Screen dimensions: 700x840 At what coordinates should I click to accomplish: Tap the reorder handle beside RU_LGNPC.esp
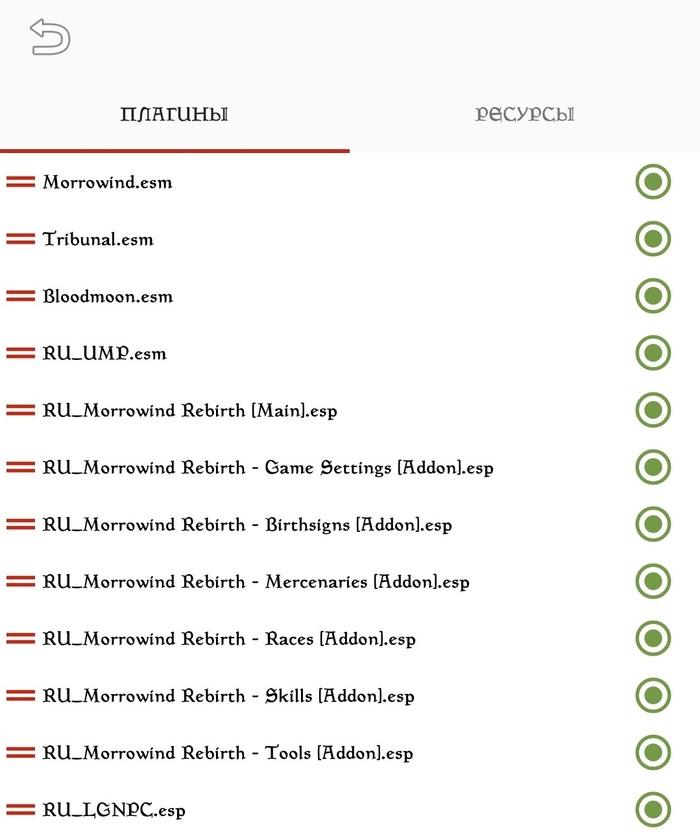[x=21, y=810]
